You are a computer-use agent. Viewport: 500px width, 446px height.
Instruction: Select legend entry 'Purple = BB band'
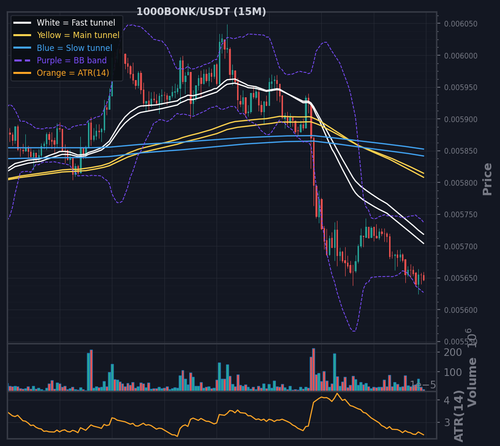(x=60, y=60)
